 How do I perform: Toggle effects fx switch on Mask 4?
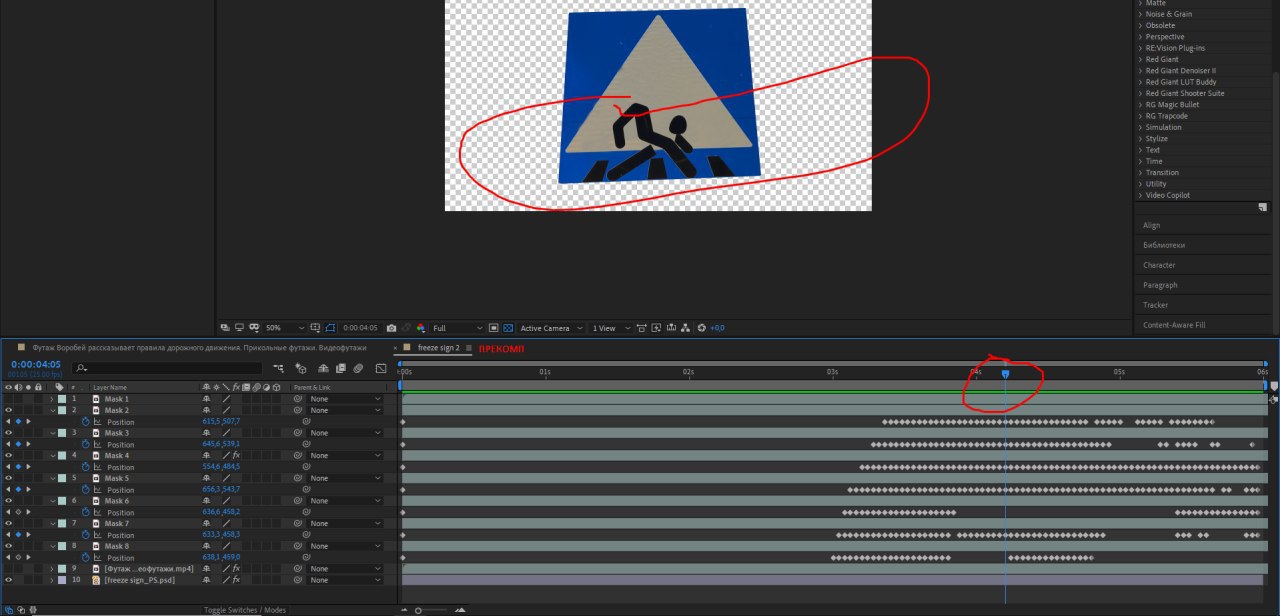pos(237,455)
